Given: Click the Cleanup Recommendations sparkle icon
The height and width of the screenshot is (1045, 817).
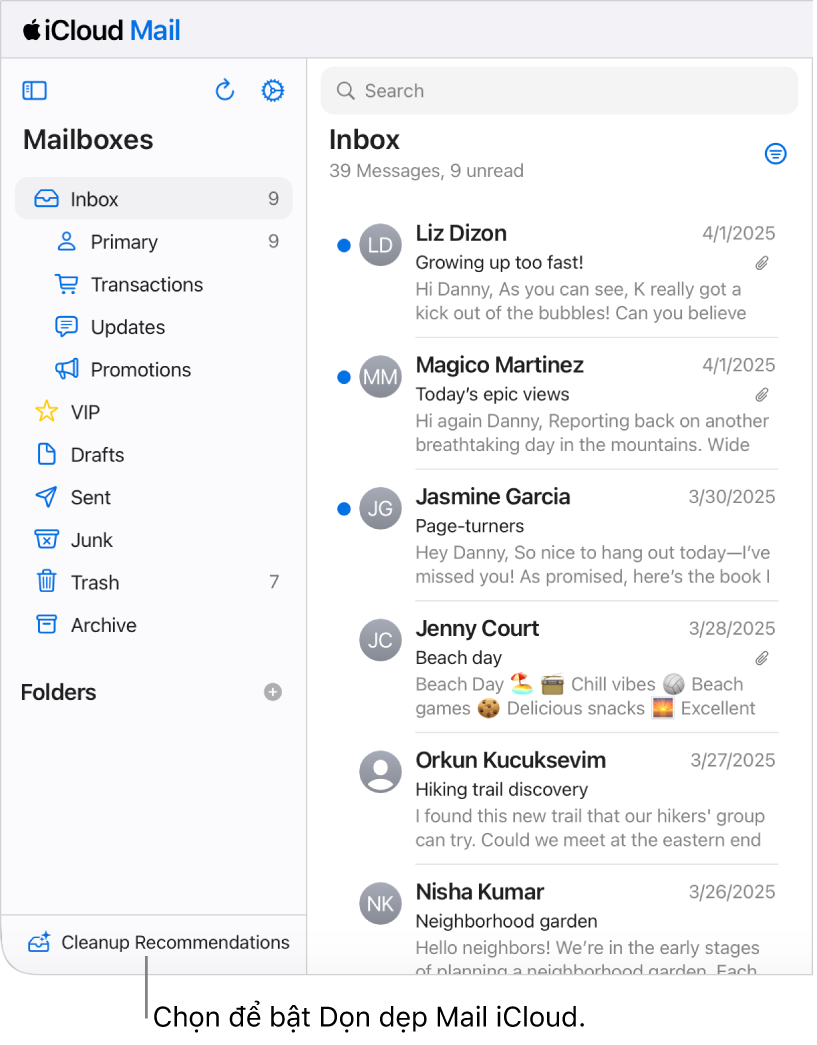Looking at the screenshot, I should (39, 942).
